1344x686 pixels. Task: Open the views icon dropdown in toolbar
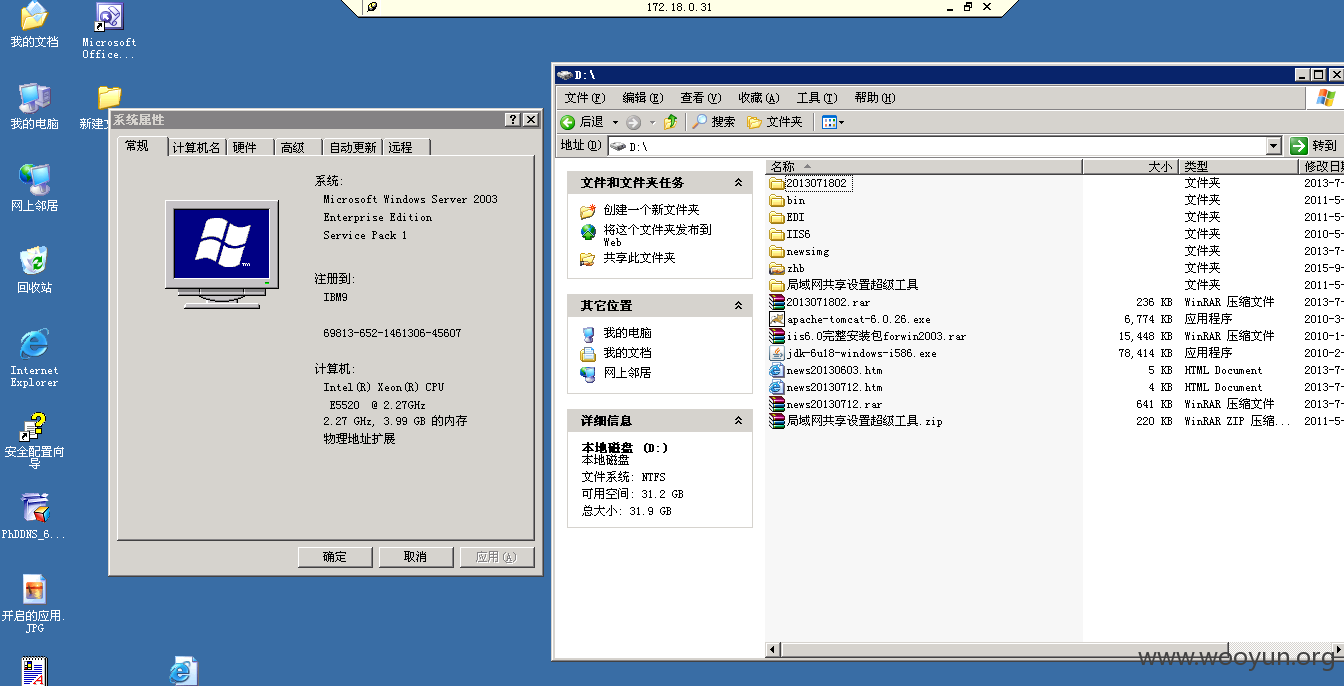[x=832, y=122]
